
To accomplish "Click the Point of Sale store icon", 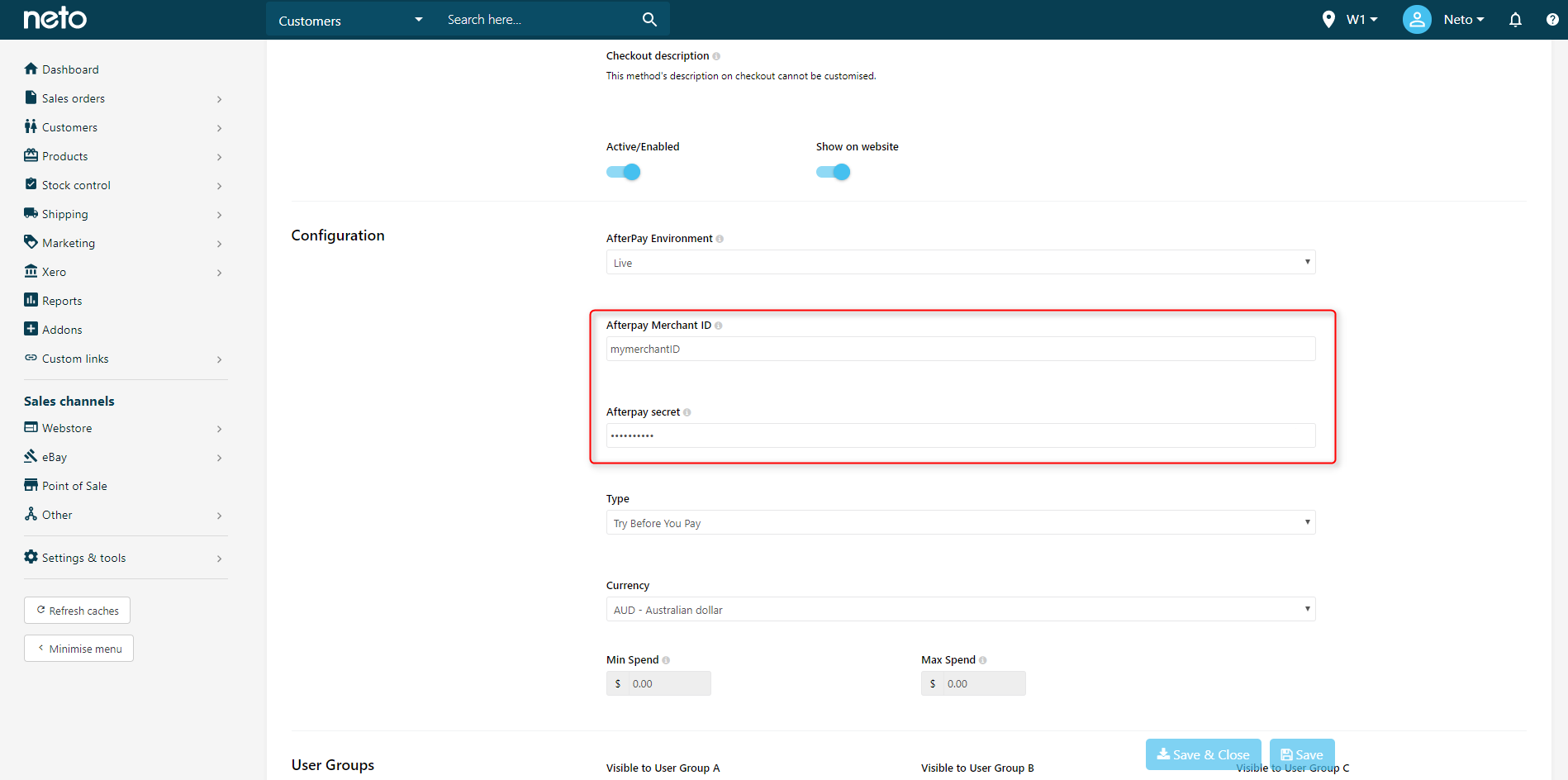I will point(31,485).
